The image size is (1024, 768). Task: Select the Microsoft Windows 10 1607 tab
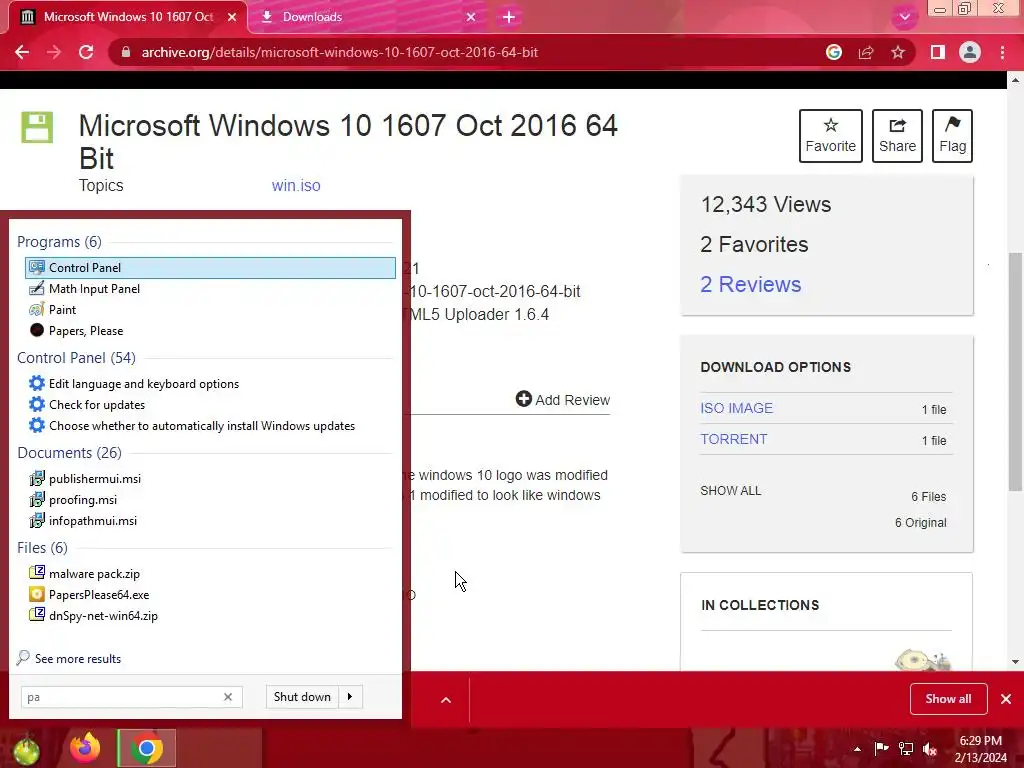point(128,17)
